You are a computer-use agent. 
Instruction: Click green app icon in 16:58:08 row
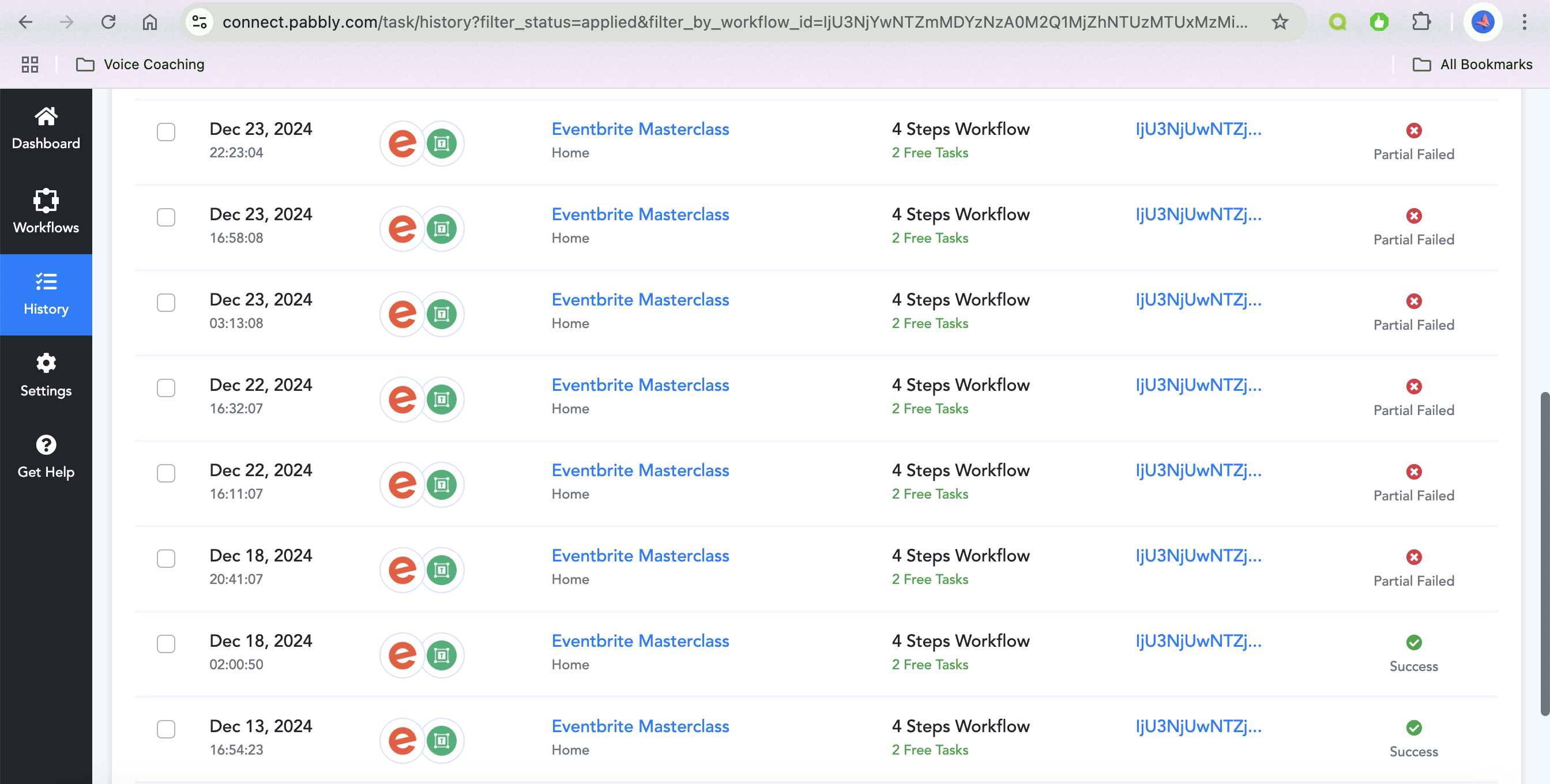click(442, 229)
